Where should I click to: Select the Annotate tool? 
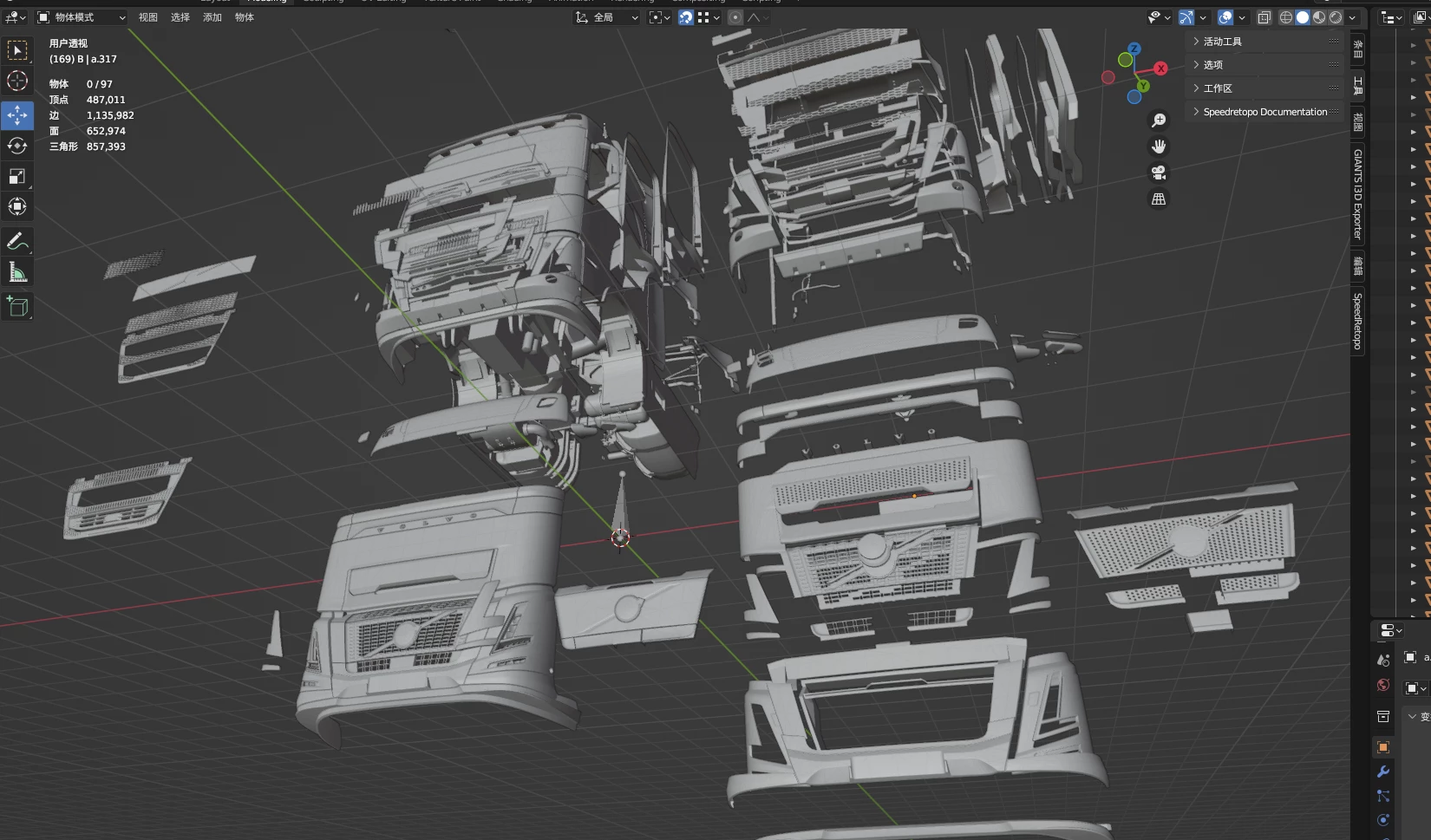[x=17, y=241]
